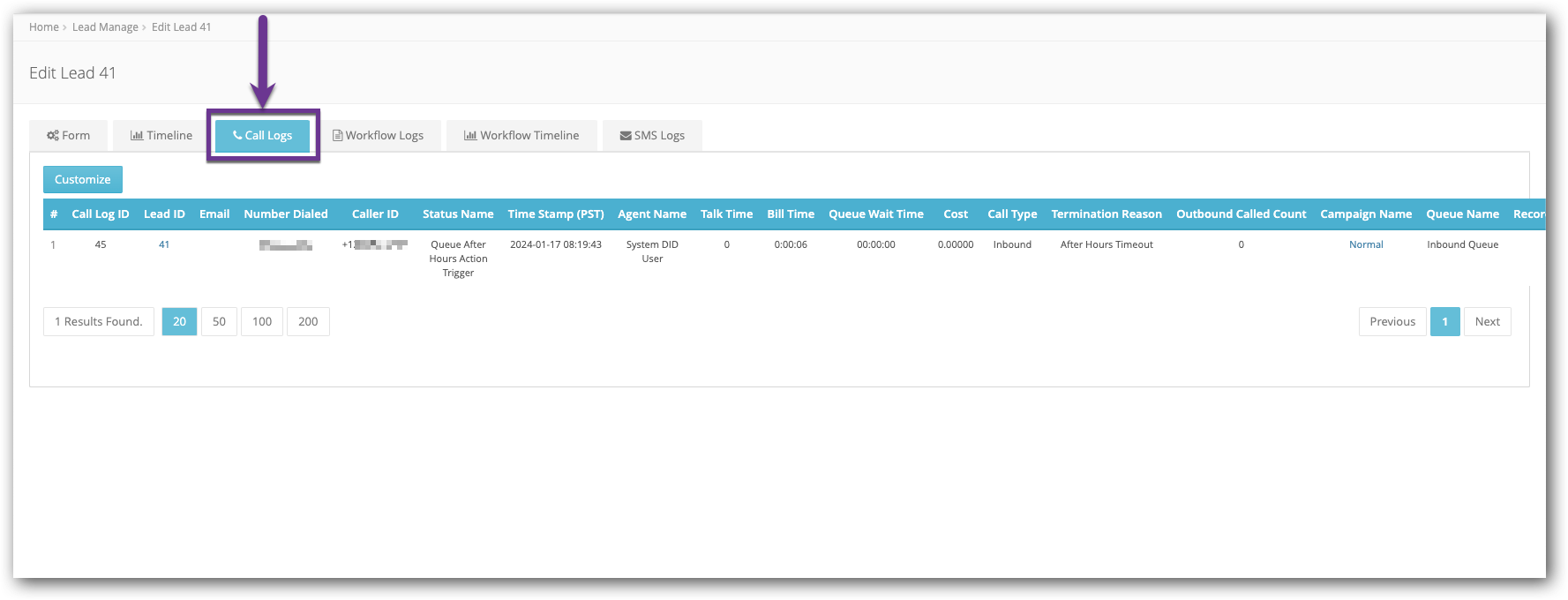The image size is (1568, 600).
Task: Click Edit Lead 41 breadcrumb
Action: pos(181,27)
